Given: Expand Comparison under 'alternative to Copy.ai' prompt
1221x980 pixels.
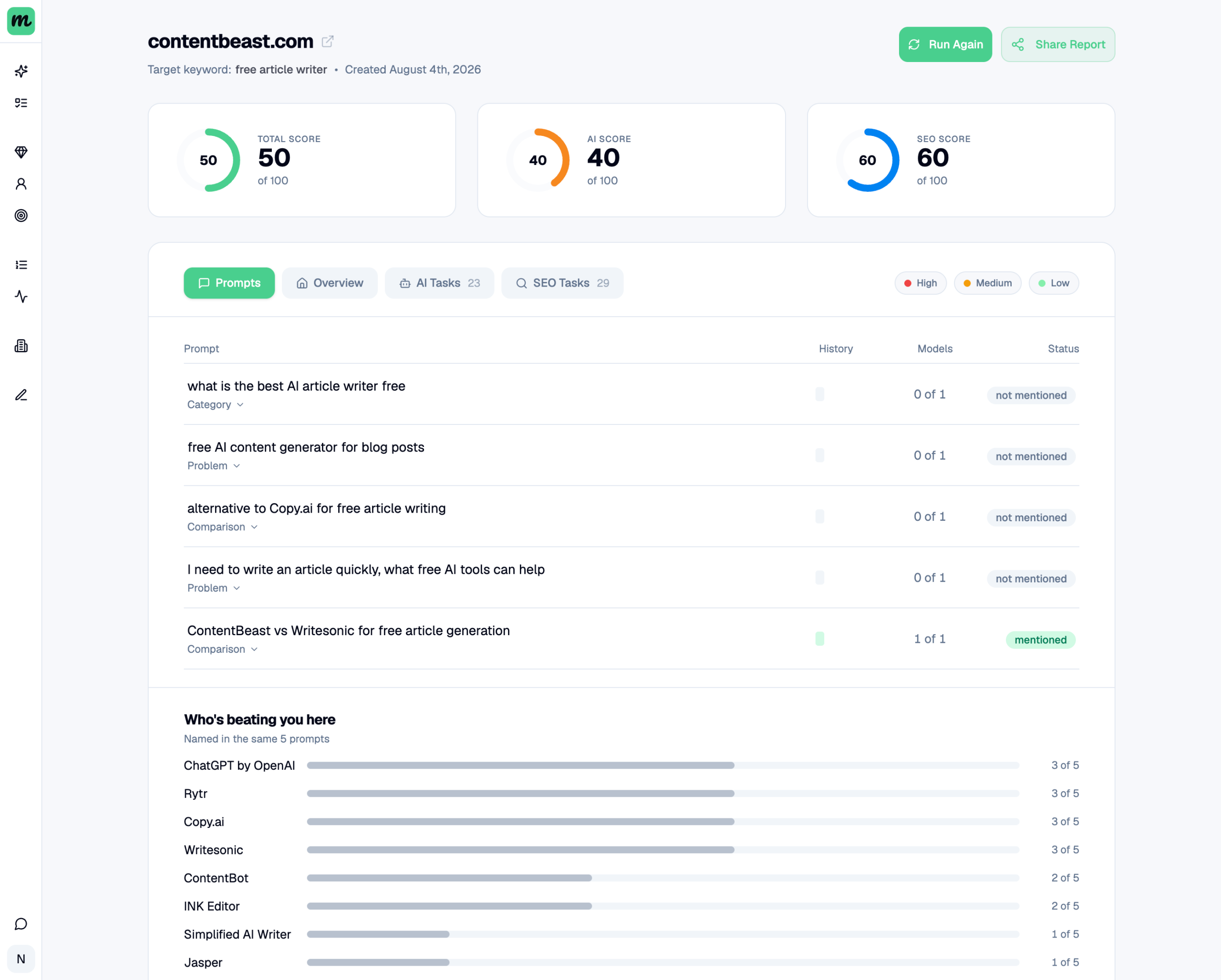Looking at the screenshot, I should click(223, 527).
